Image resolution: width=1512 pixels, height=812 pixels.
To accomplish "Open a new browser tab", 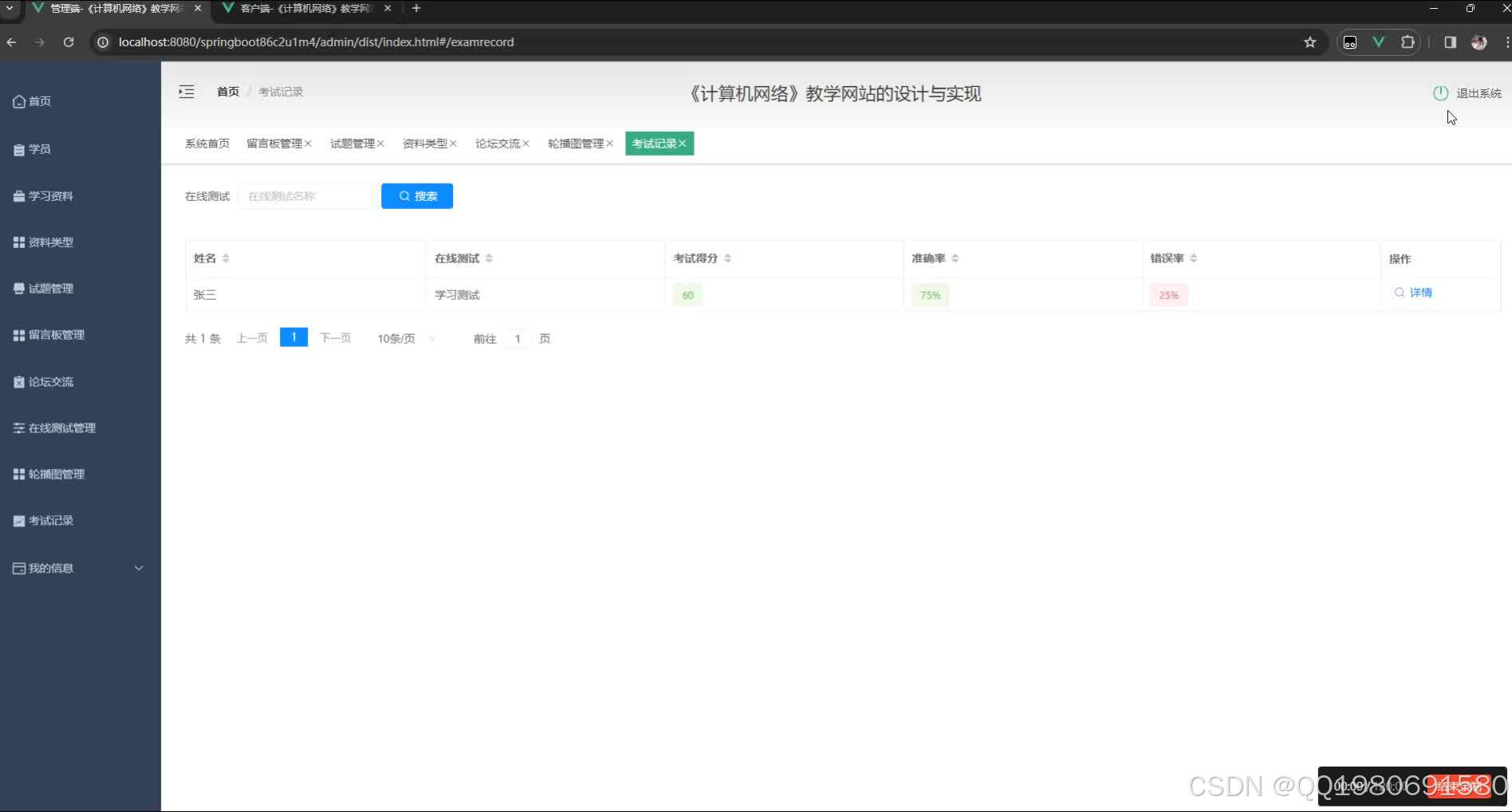I will pyautogui.click(x=416, y=9).
